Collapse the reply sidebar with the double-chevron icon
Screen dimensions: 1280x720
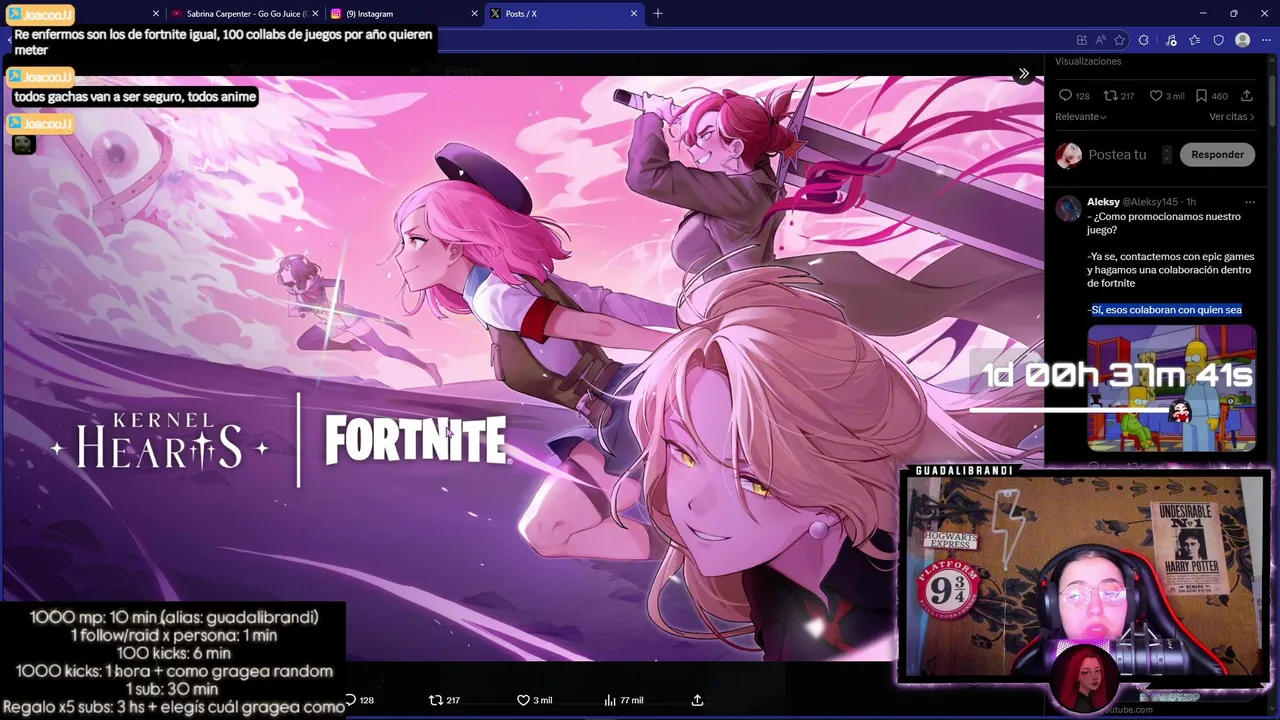[x=1023, y=74]
